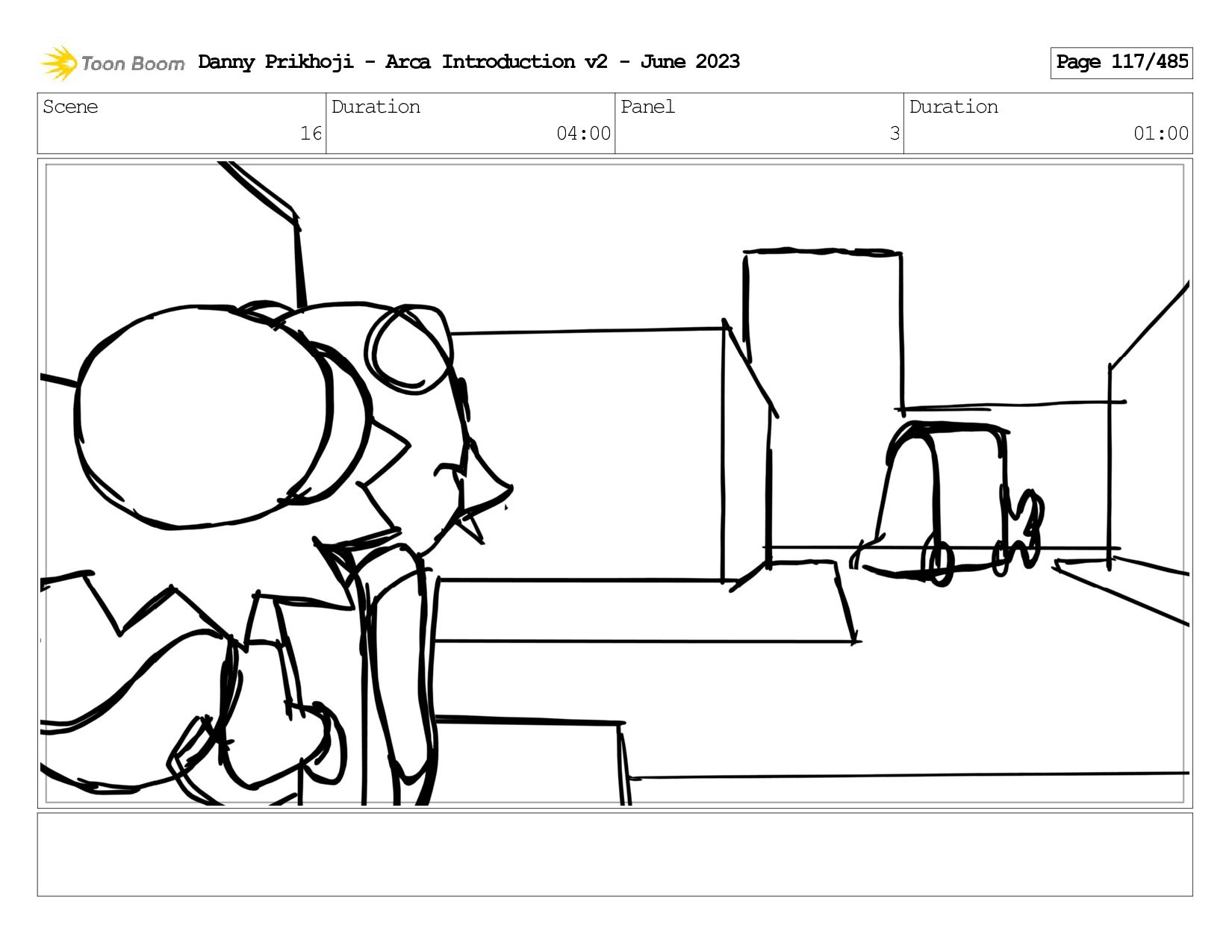Click the Duration label beside Scene
1232x952 pixels.
pyautogui.click(x=376, y=107)
